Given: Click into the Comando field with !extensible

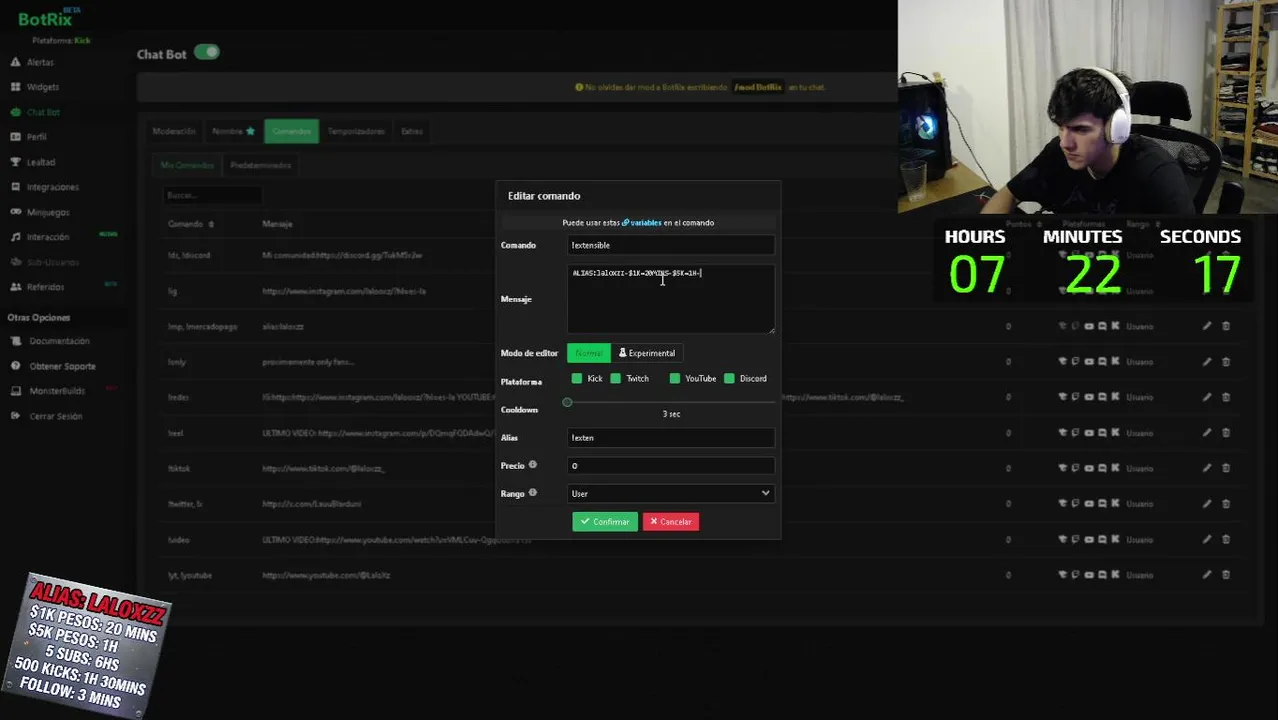Looking at the screenshot, I should (x=671, y=245).
